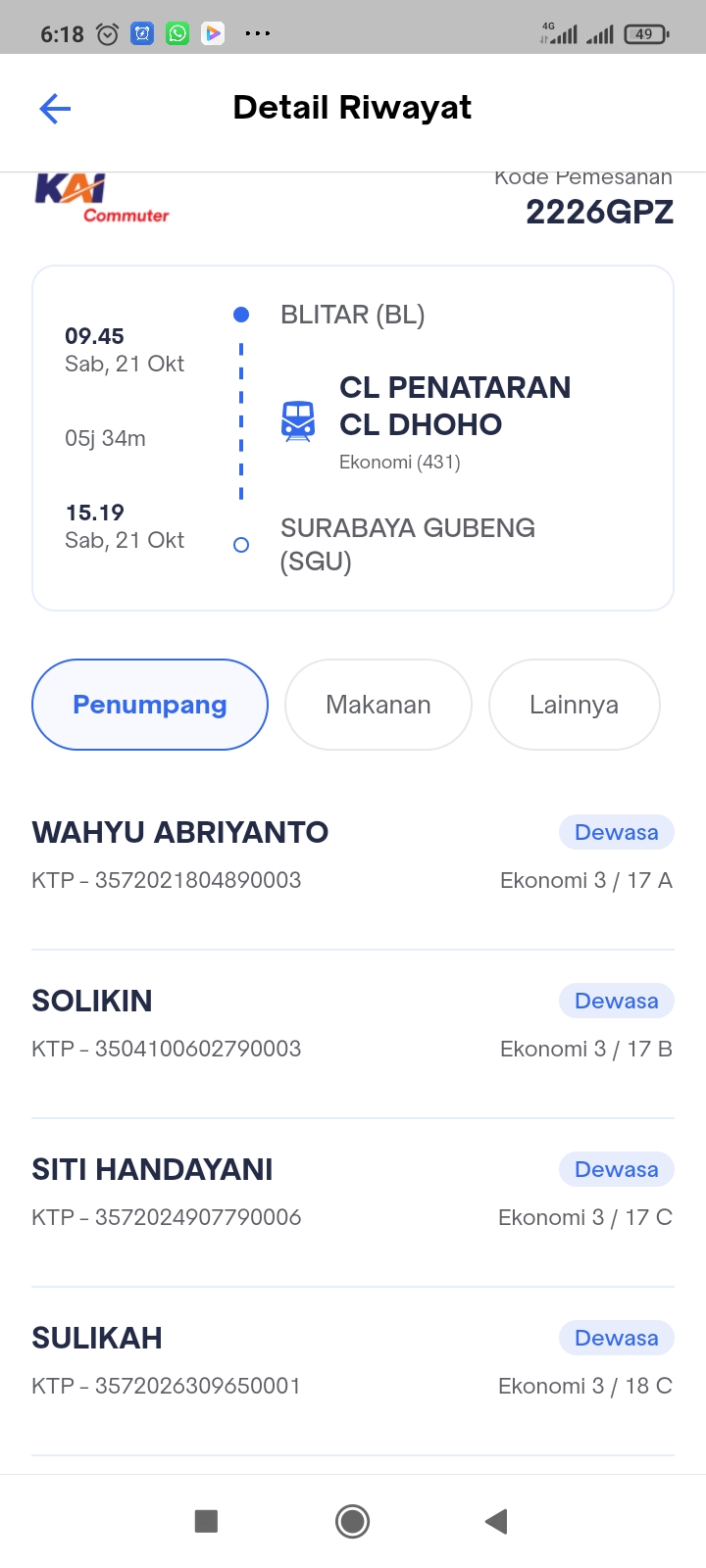Tap booking code 2226GPZ

(599, 212)
